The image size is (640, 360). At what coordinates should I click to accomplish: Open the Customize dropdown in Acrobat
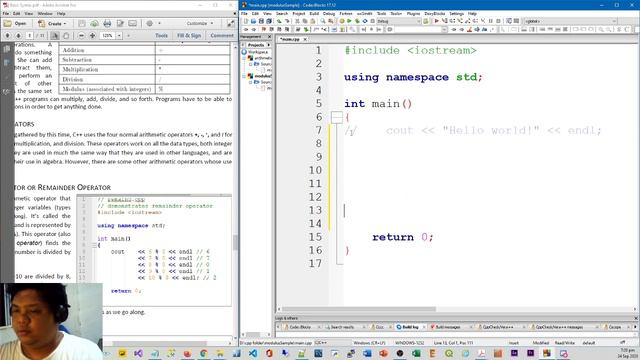(x=200, y=24)
